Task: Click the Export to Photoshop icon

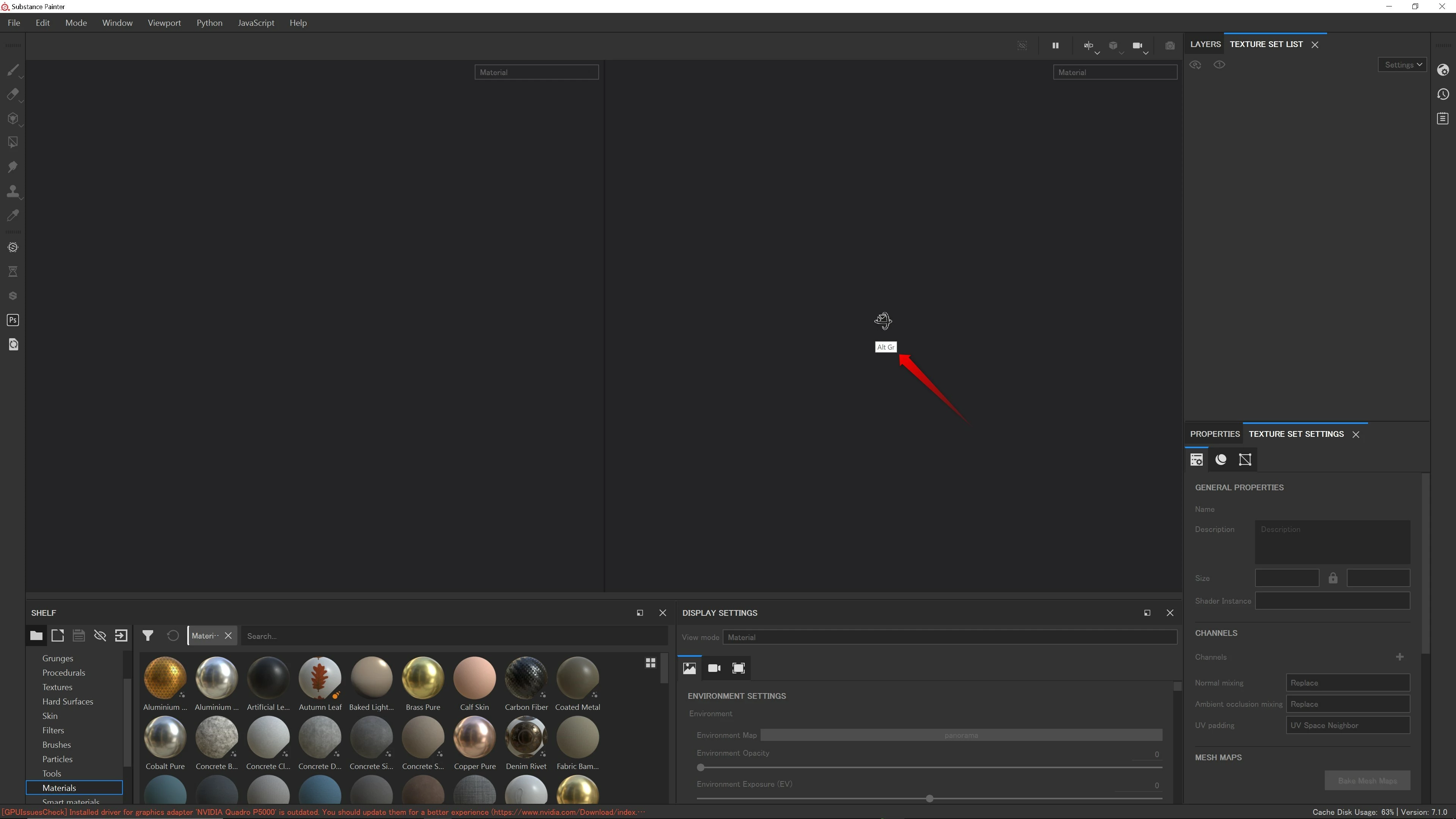Action: click(x=13, y=320)
